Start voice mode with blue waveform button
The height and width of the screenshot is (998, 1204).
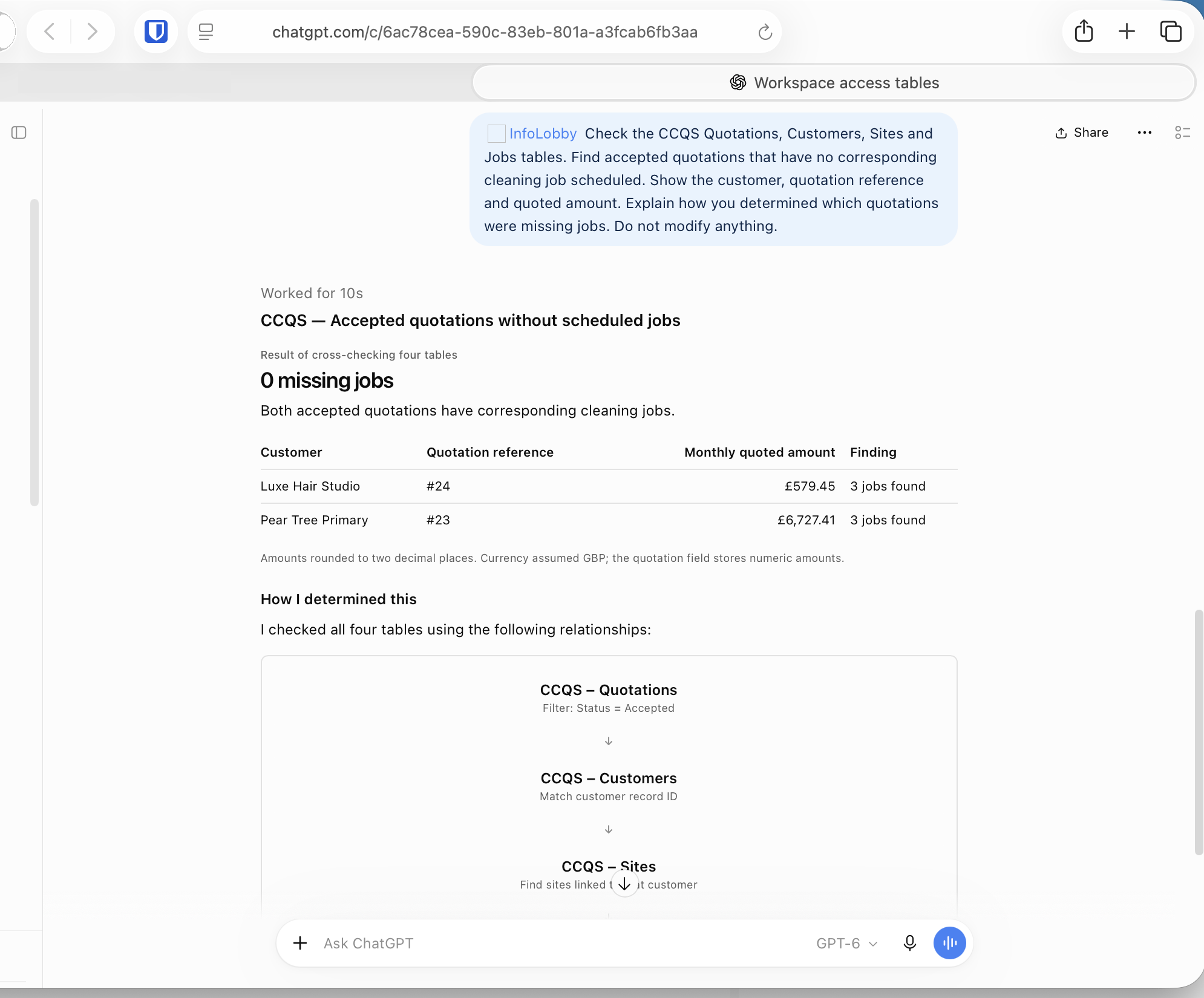click(x=949, y=943)
